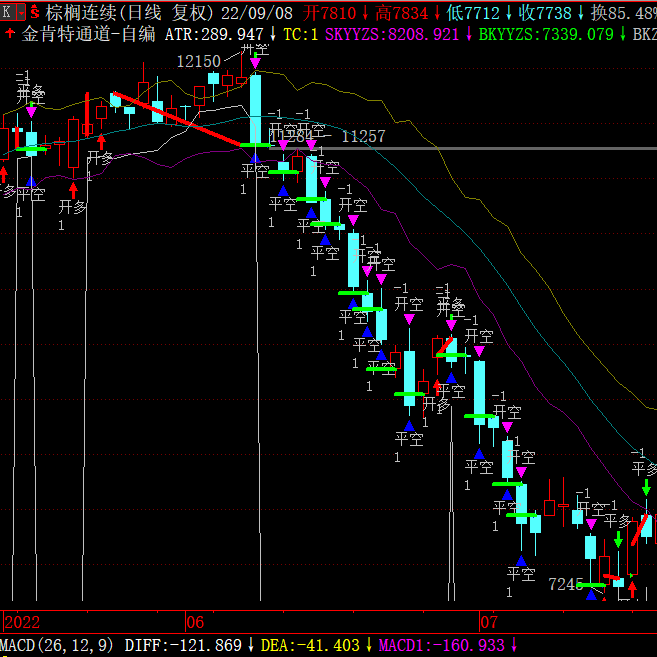Click the yellow TC:1 value
The width and height of the screenshot is (657, 657).
[300, 34]
